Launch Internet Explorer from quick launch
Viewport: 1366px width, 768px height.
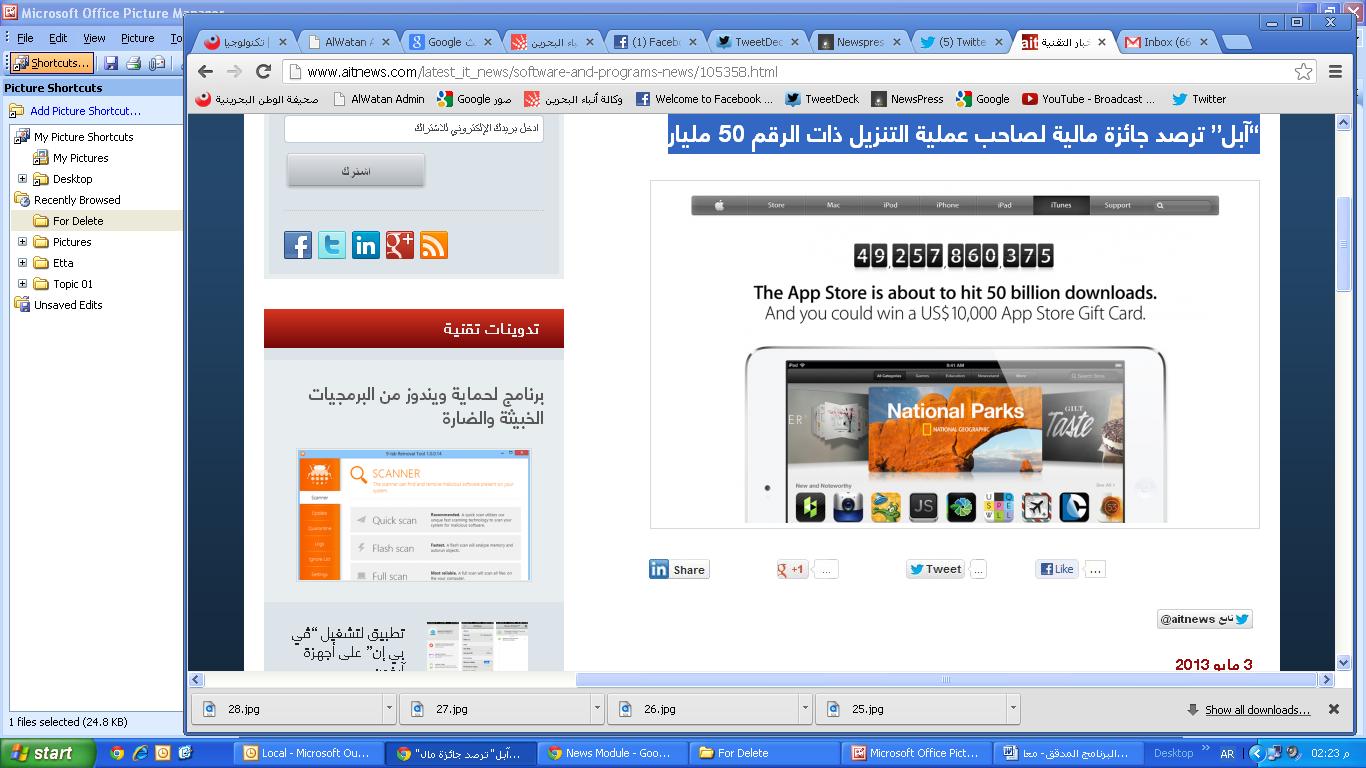click(x=140, y=753)
